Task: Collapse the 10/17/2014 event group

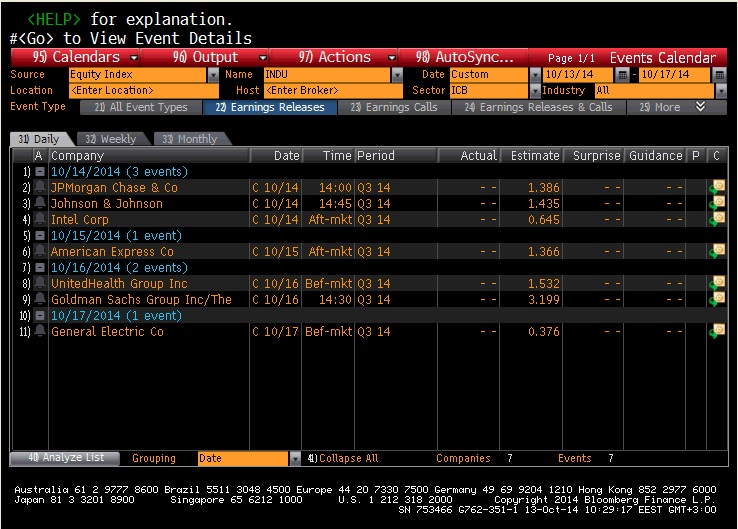Action: pos(40,316)
